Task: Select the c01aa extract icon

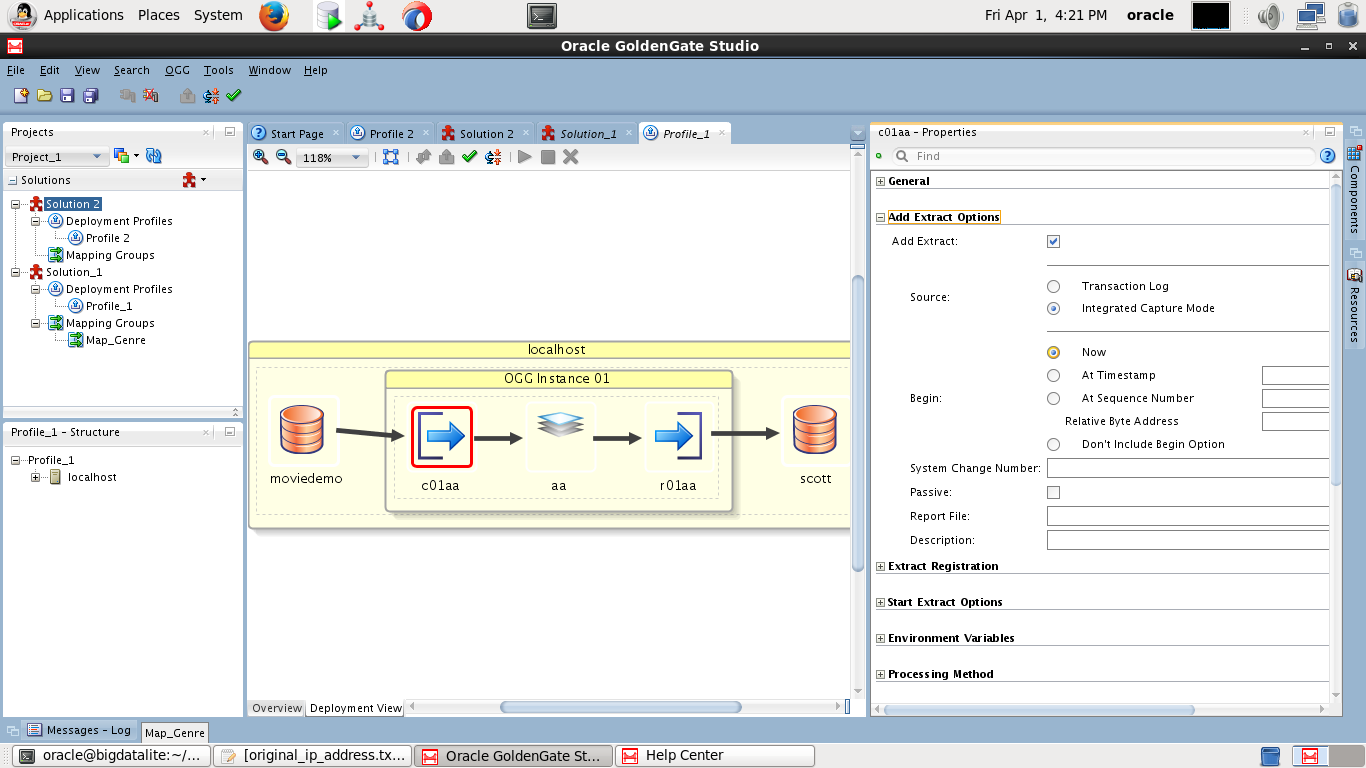Action: 441,436
